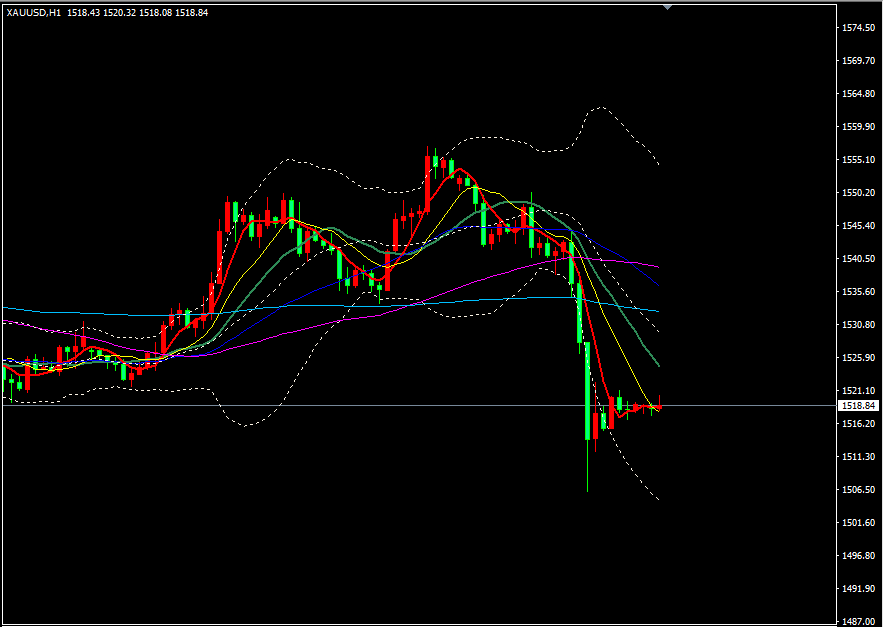Viewport: 883px width, 627px height.
Task: Click the 1521.10 price axis label
Action: (x=858, y=390)
